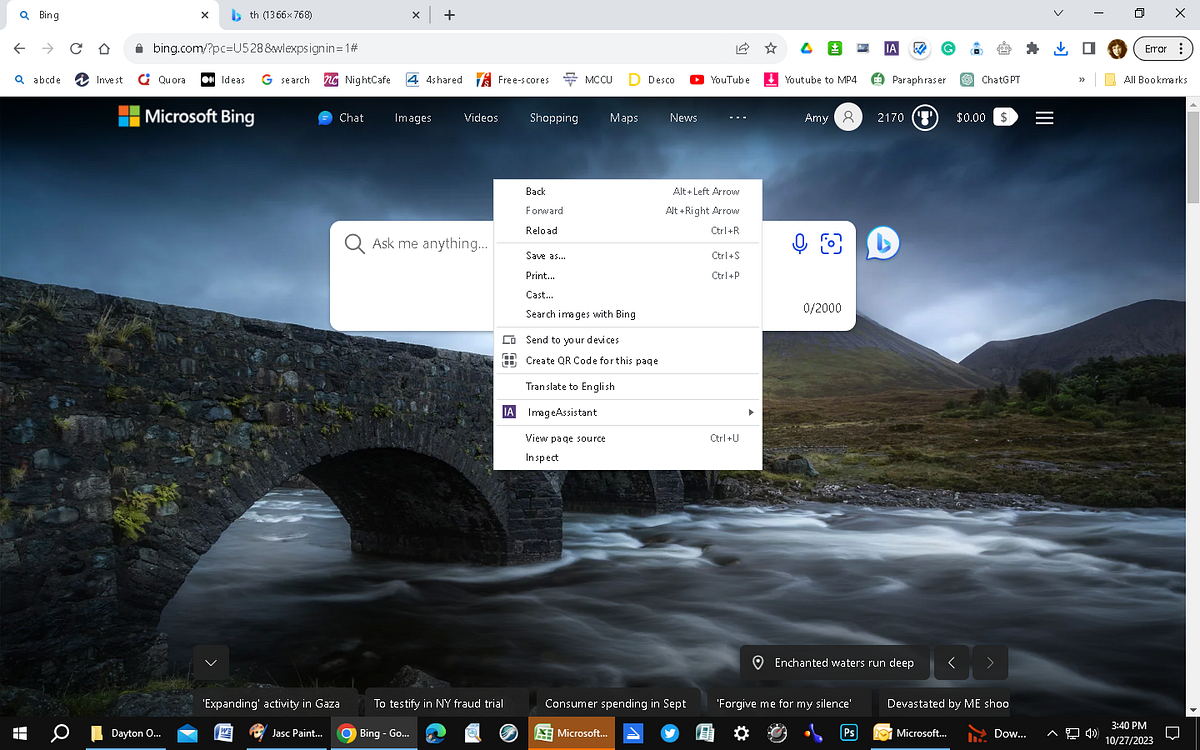The height and width of the screenshot is (750, 1200).
Task: Expand the chevron at the bottom left of the wallpaper
Action: (210, 662)
